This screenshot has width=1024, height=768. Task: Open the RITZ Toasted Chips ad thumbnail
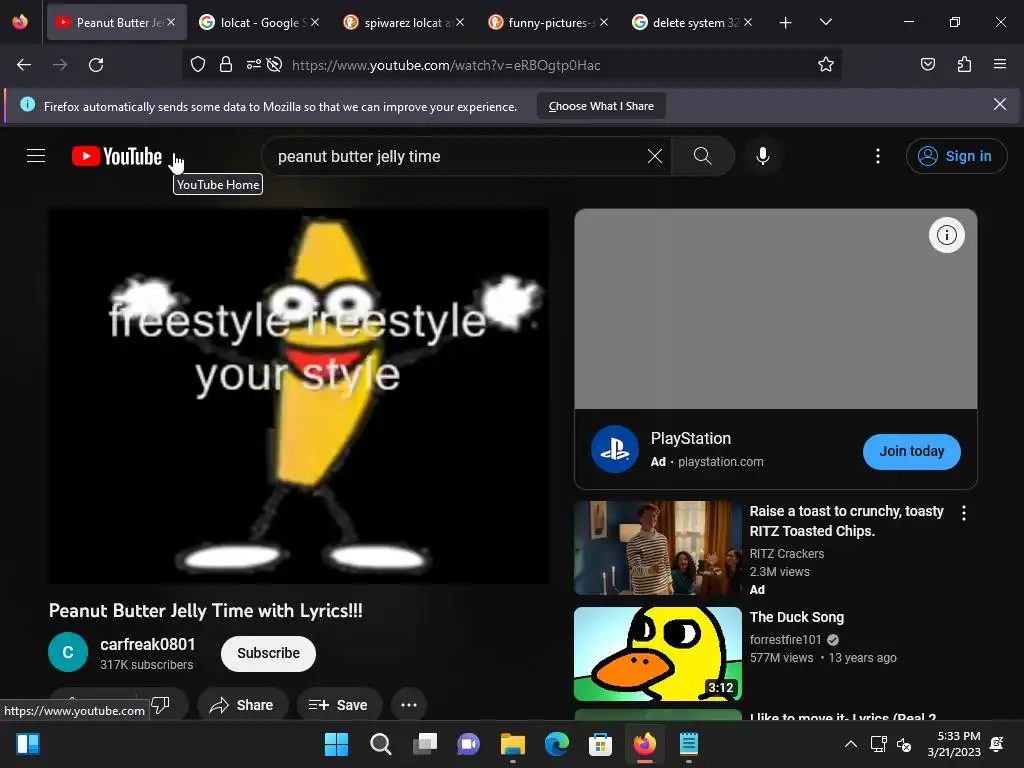pos(658,548)
